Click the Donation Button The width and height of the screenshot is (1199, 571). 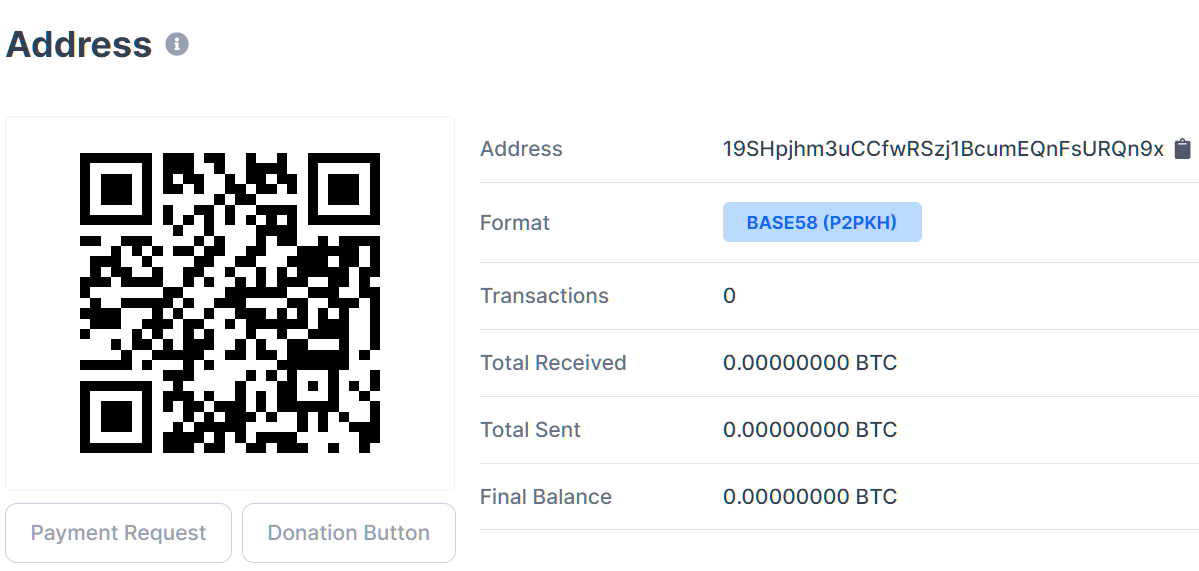point(348,533)
